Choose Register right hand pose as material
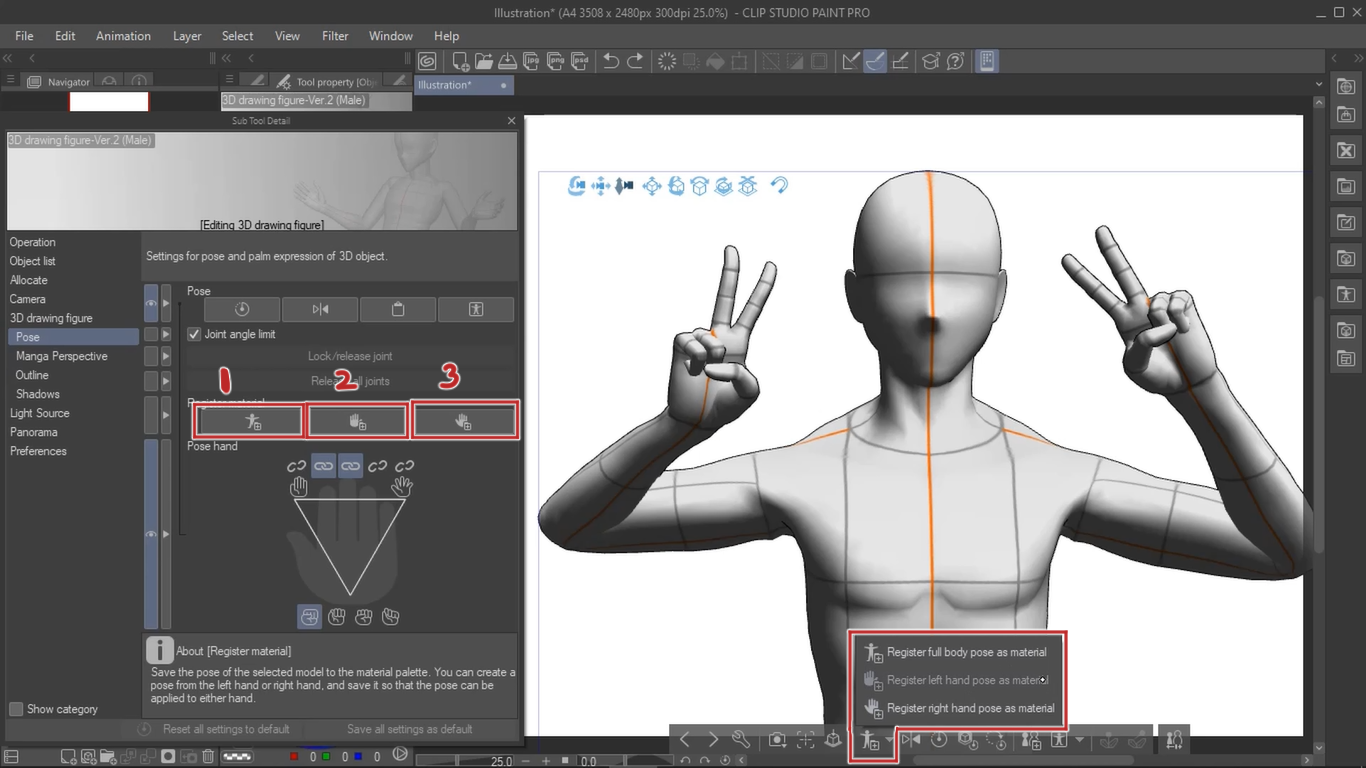Image resolution: width=1366 pixels, height=768 pixels. point(970,708)
